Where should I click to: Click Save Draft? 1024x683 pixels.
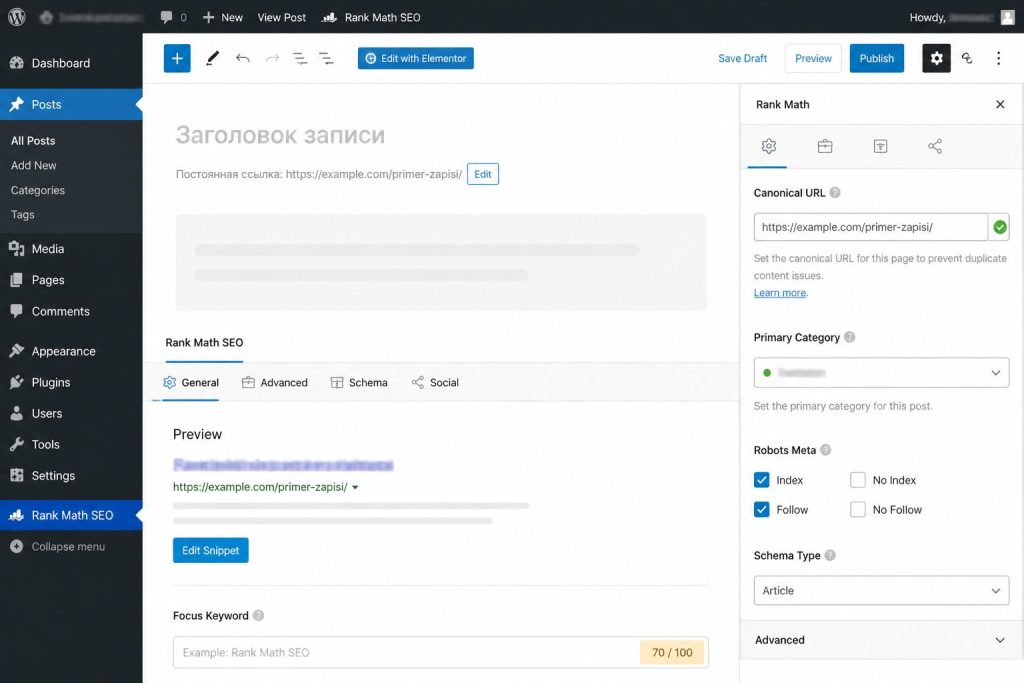tap(743, 58)
